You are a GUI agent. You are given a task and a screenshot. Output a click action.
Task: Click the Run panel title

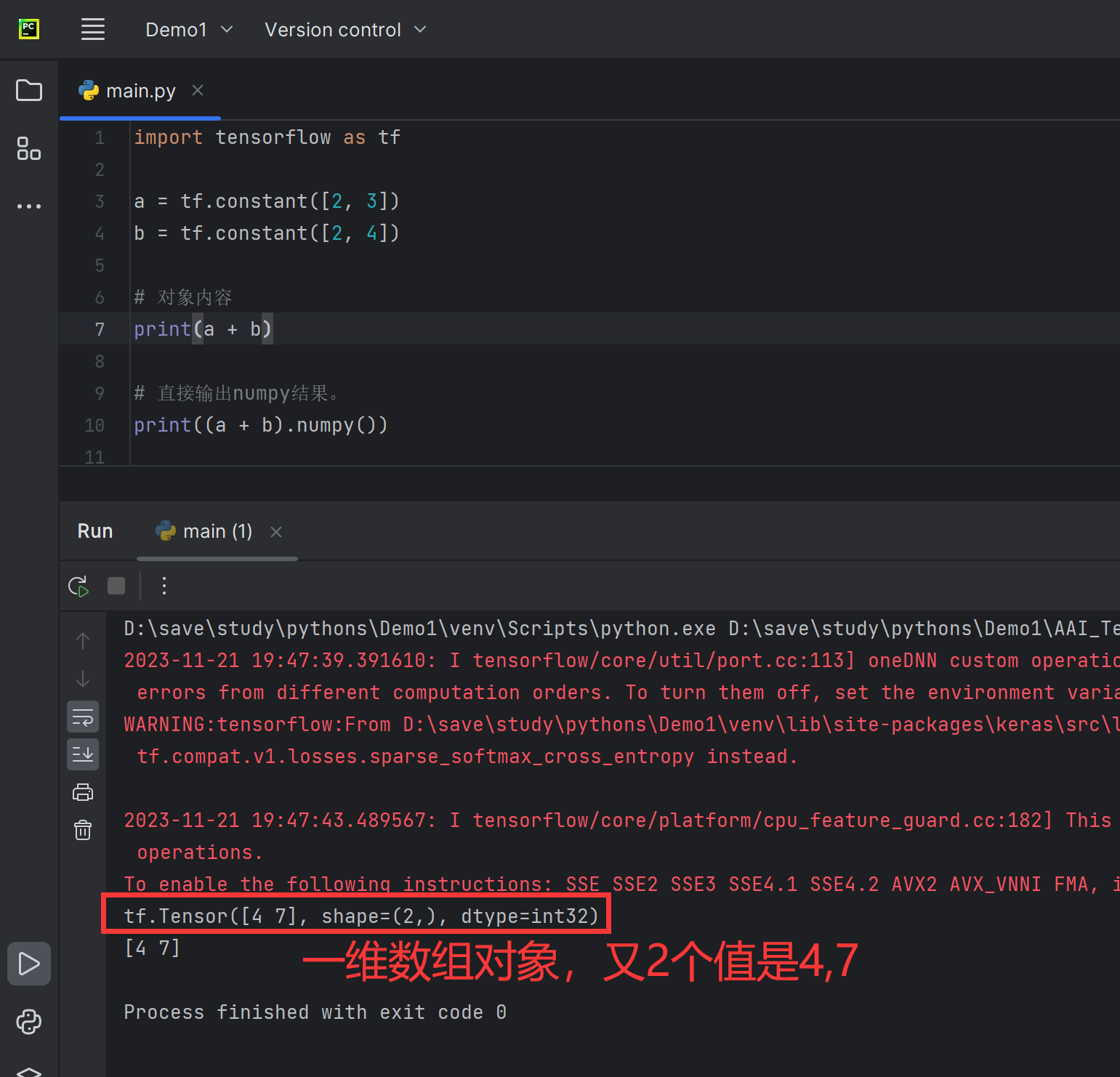95,531
